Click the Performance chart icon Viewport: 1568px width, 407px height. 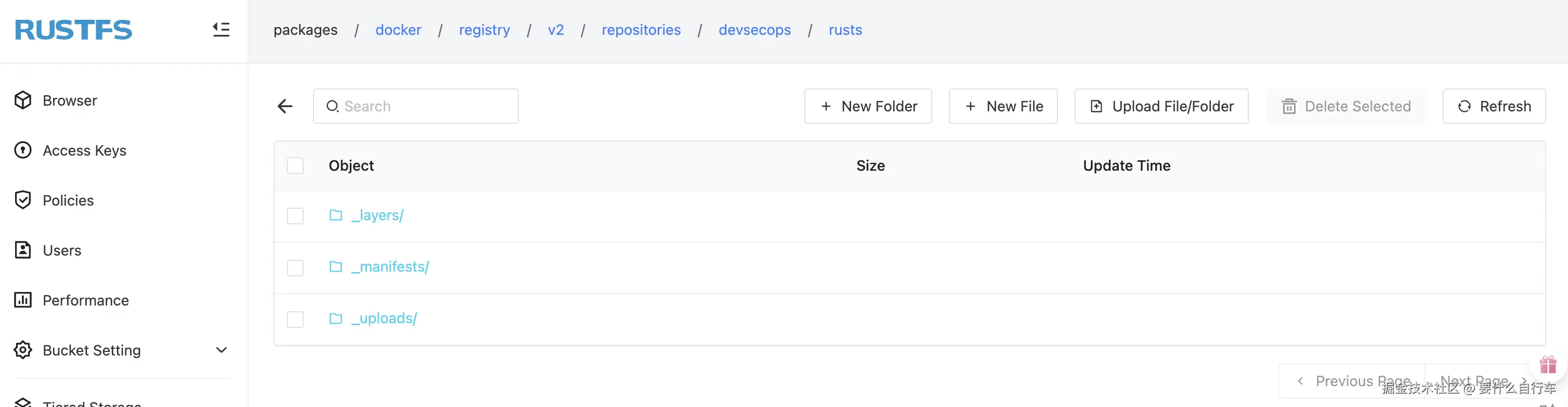click(x=23, y=300)
